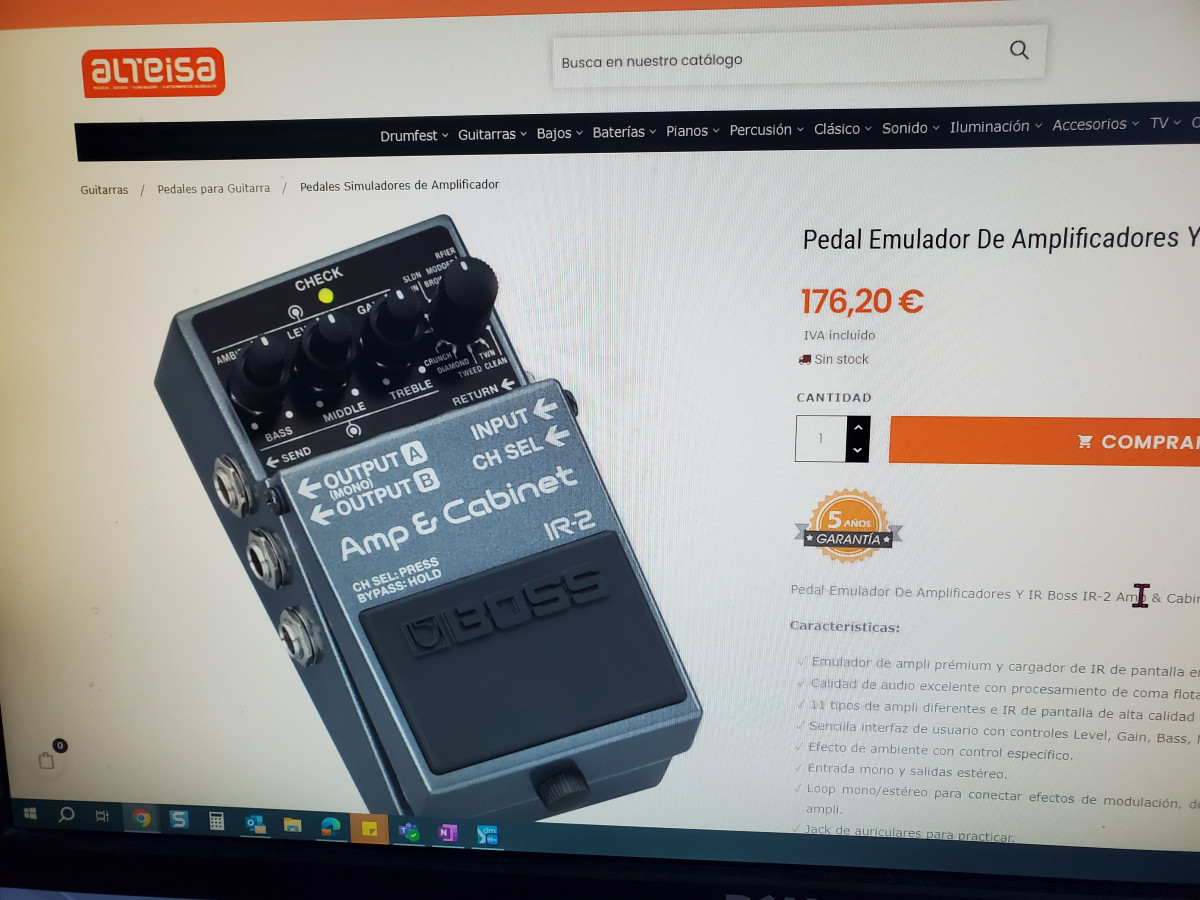Open Microsoft Teams from the taskbar
The image size is (1200, 900).
(408, 831)
